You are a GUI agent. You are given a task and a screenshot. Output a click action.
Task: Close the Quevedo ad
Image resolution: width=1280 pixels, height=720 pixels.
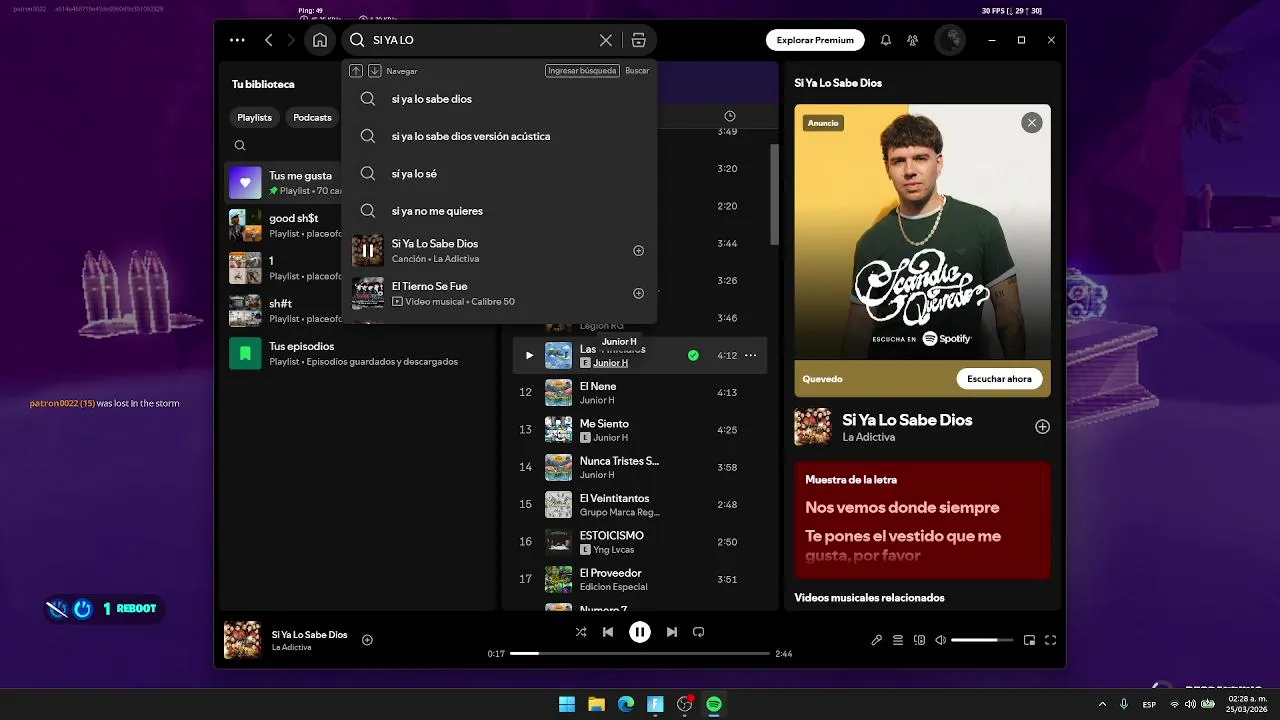click(x=1031, y=123)
